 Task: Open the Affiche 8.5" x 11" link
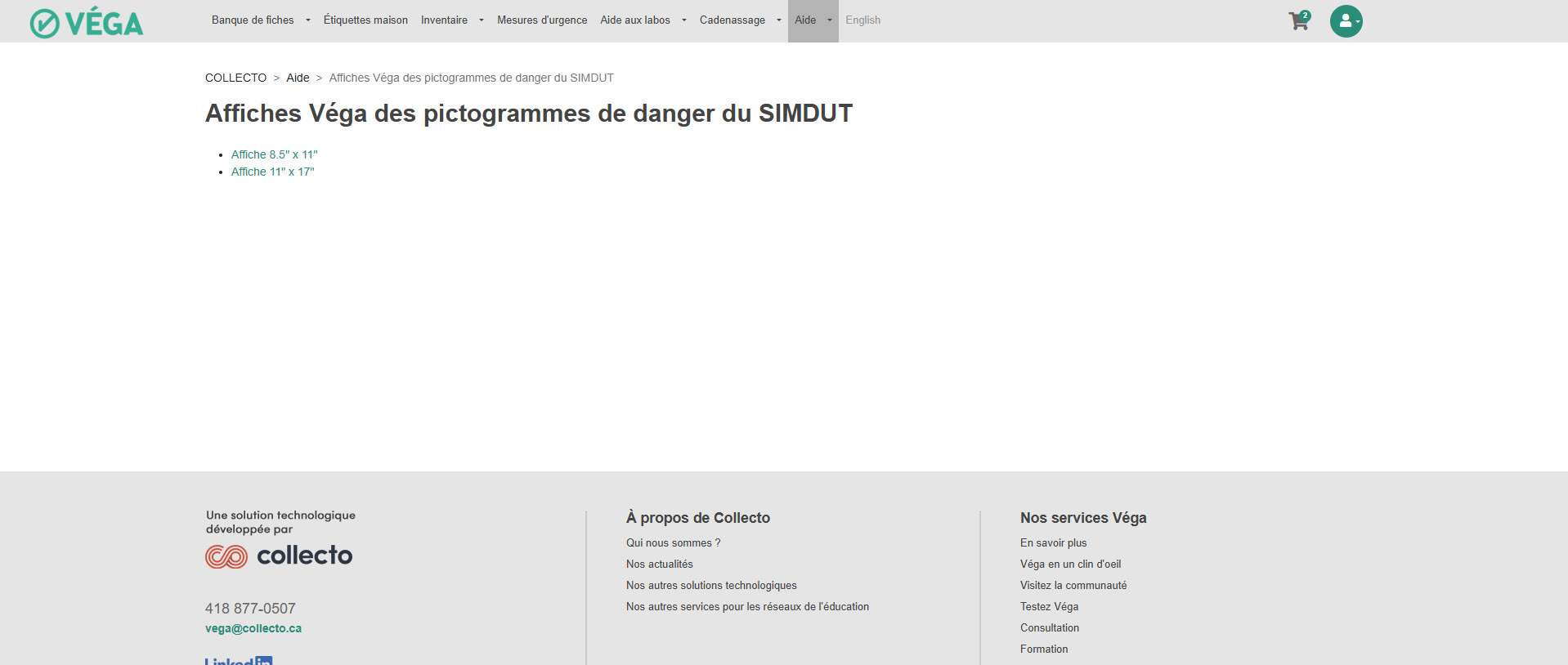click(x=274, y=154)
